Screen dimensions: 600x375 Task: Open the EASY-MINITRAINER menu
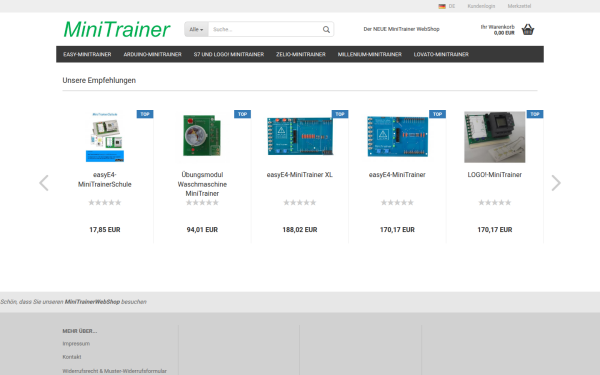(87, 54)
